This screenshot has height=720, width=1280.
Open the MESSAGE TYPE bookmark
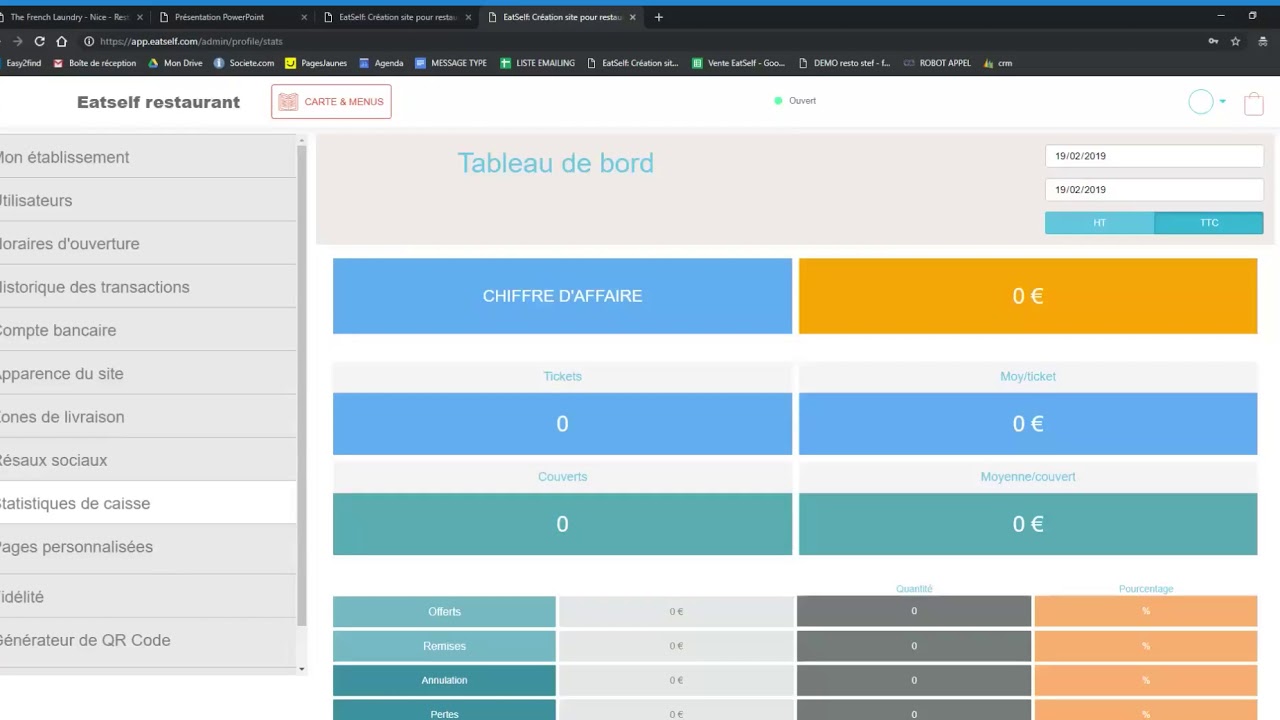(x=451, y=63)
